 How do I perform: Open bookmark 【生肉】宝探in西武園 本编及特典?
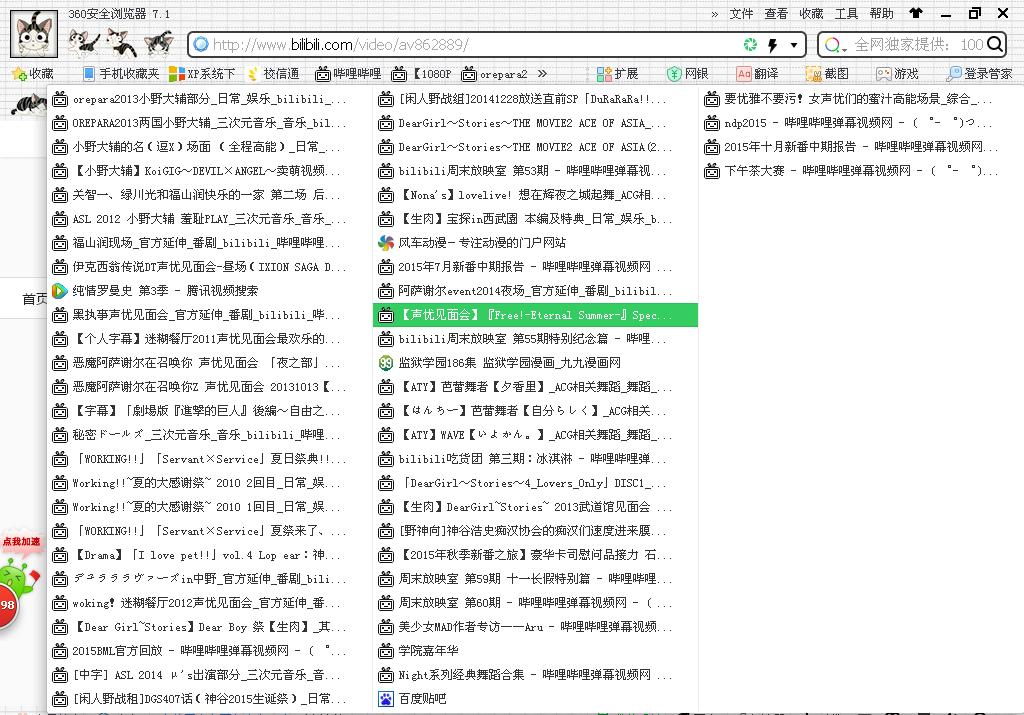tap(536, 219)
